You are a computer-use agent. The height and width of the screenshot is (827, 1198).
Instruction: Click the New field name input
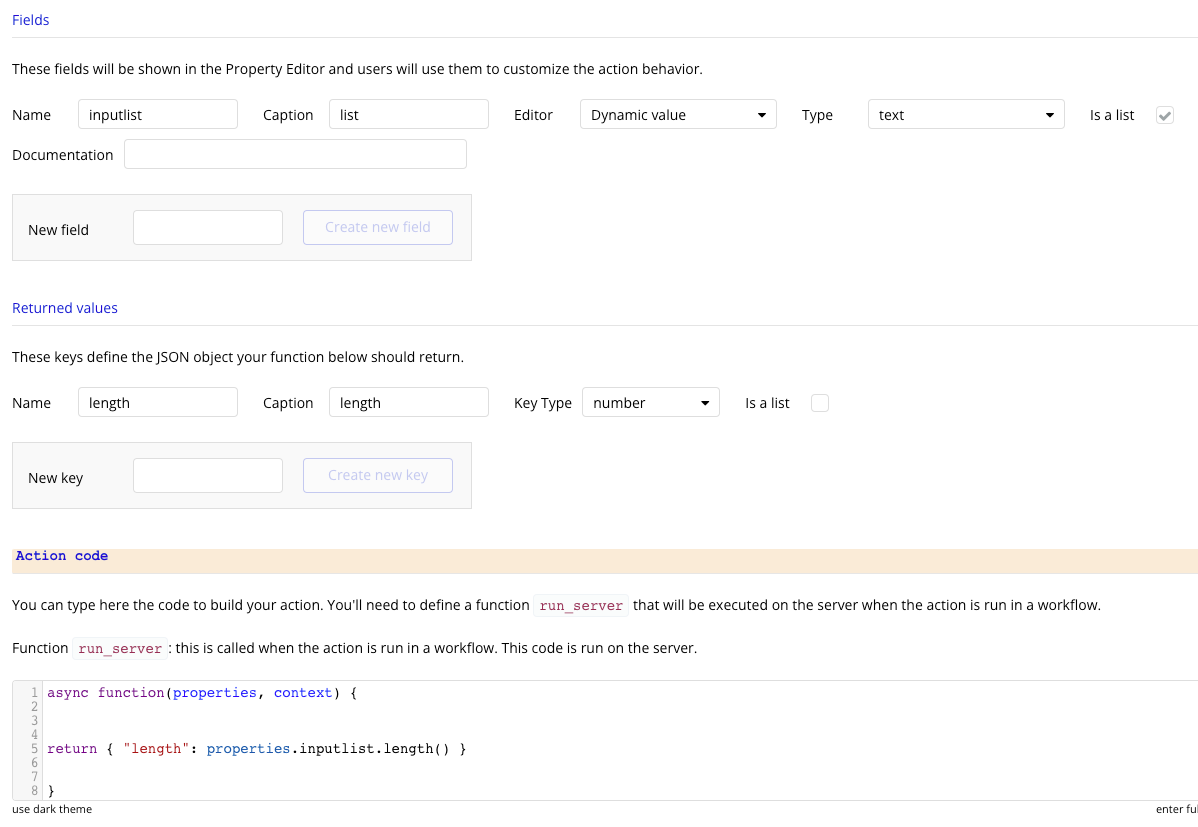point(208,227)
